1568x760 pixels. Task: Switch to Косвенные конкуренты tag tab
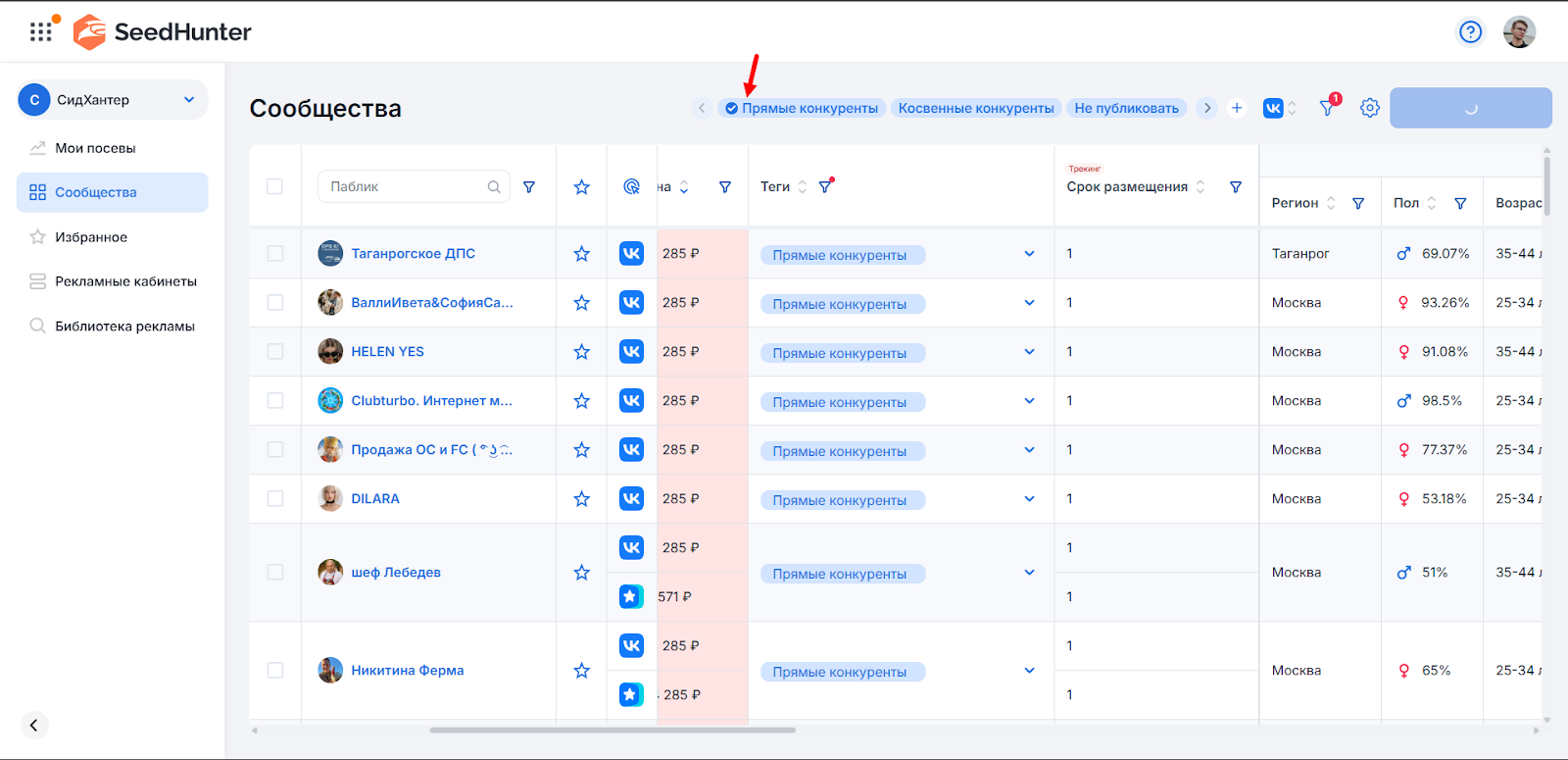click(x=976, y=108)
